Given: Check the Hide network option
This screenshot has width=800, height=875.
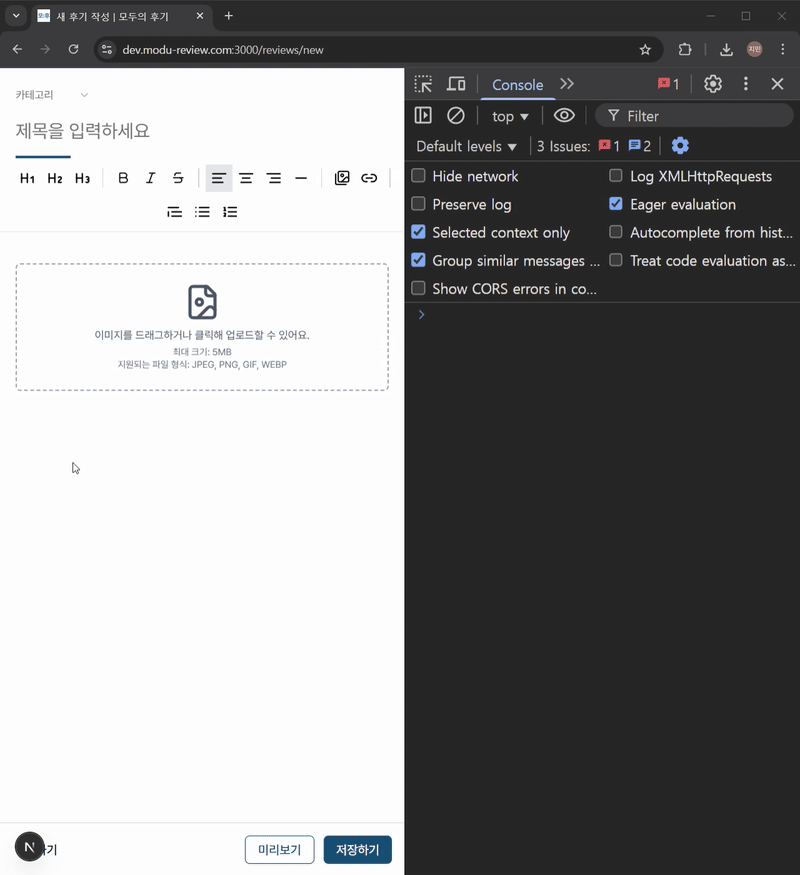Looking at the screenshot, I should (x=419, y=176).
